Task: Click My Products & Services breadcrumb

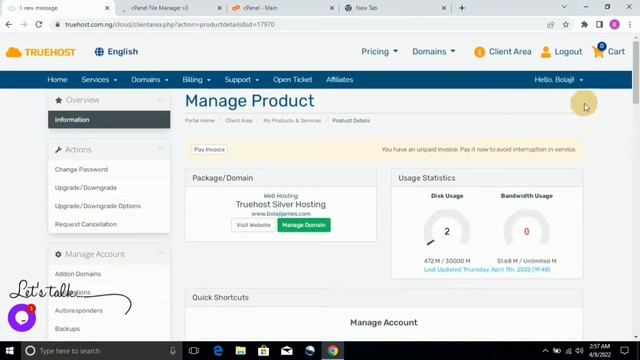Action: [x=292, y=121]
